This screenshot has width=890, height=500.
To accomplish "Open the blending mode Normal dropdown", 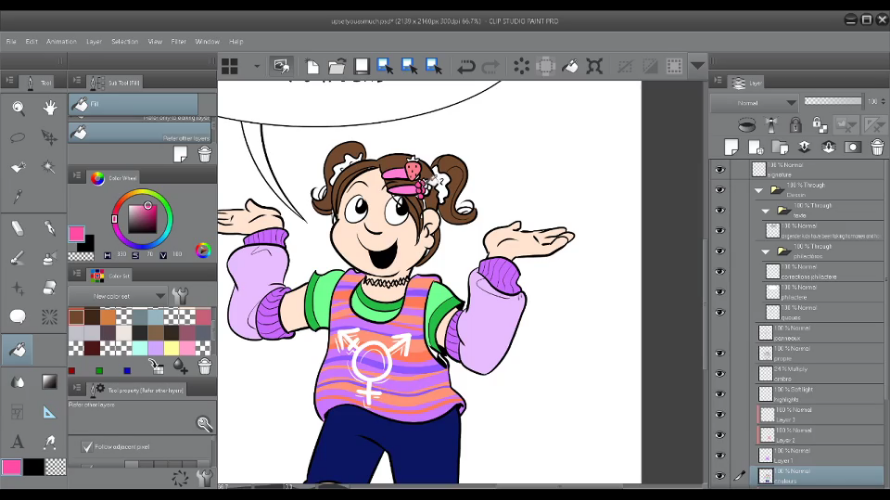I will pos(754,103).
